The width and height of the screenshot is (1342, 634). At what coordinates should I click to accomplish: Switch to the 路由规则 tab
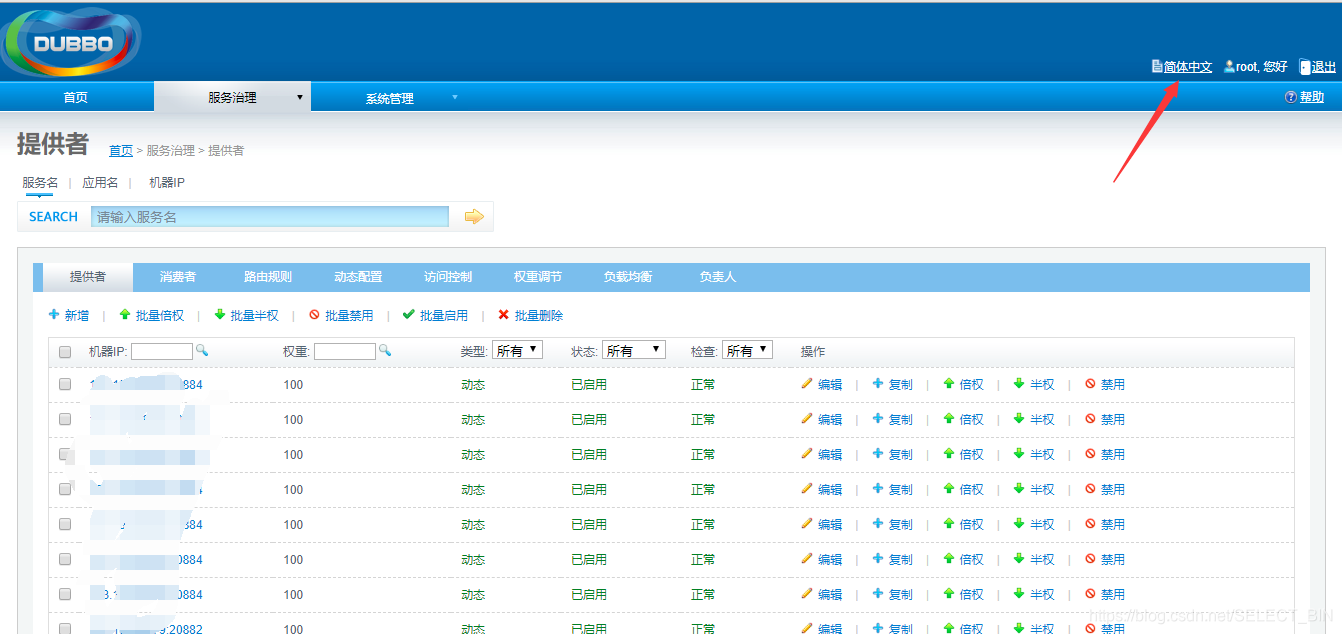click(268, 277)
